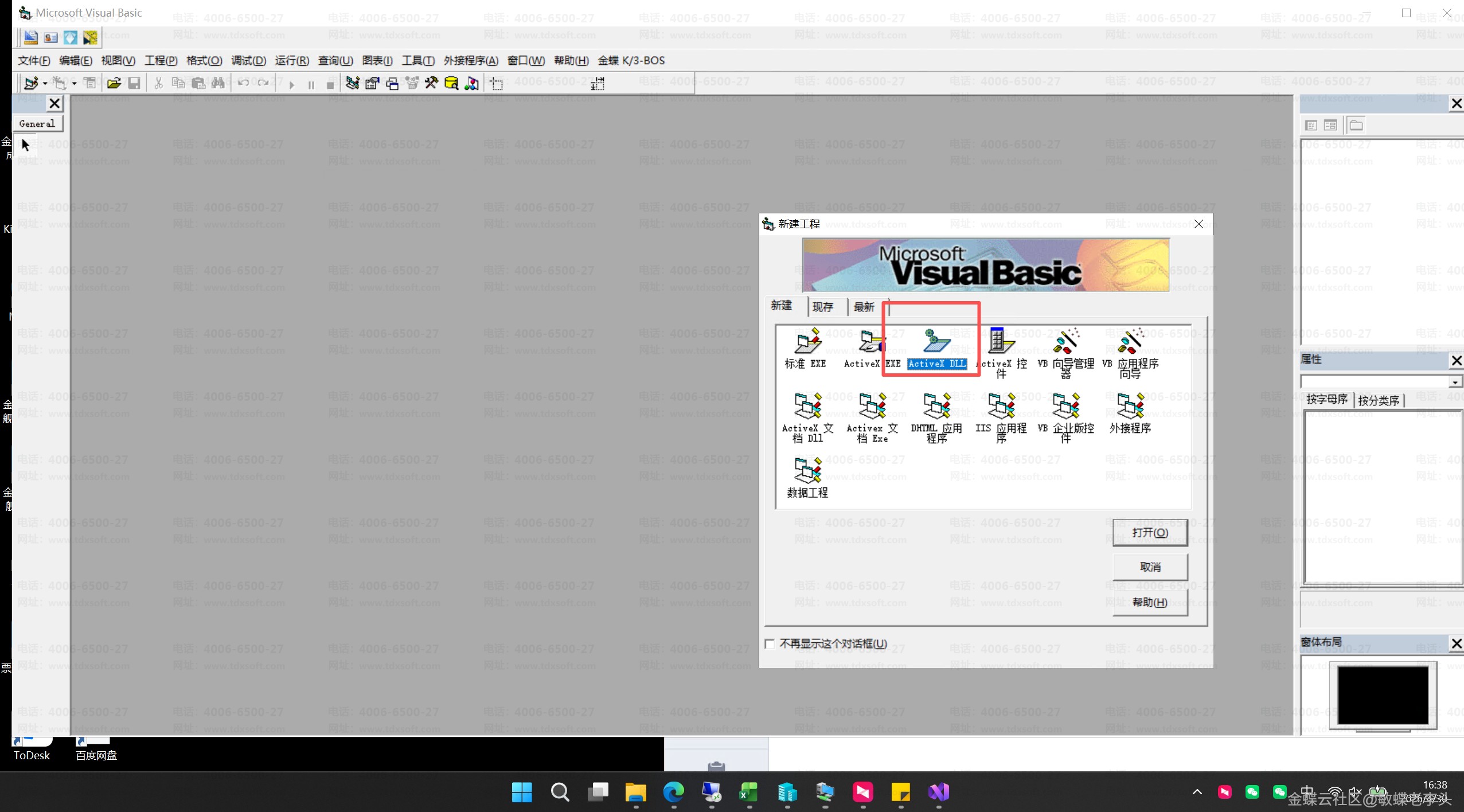1464x812 pixels.
Task: Open Windows Start button on taskbar
Action: (522, 792)
